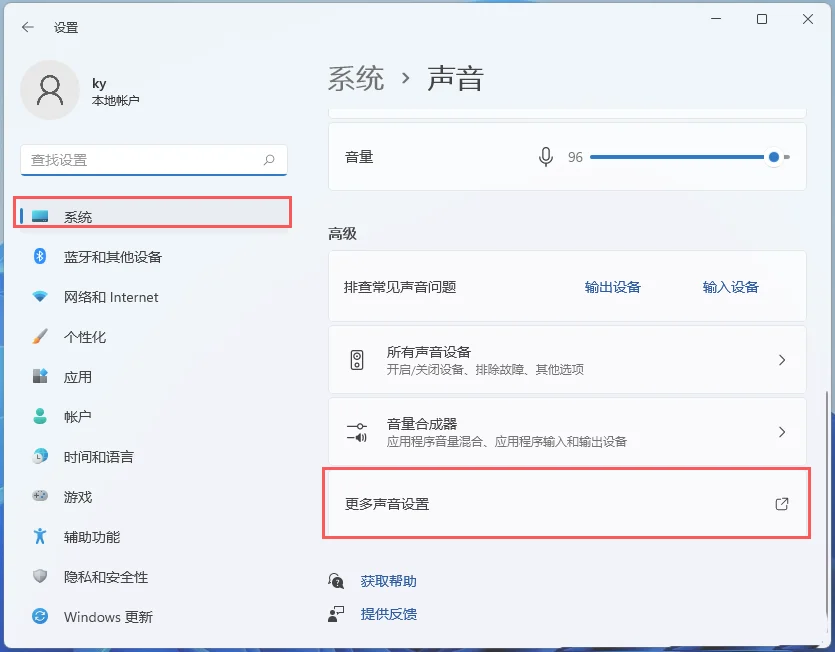Click the back arrow in Settings

pyautogui.click(x=28, y=27)
